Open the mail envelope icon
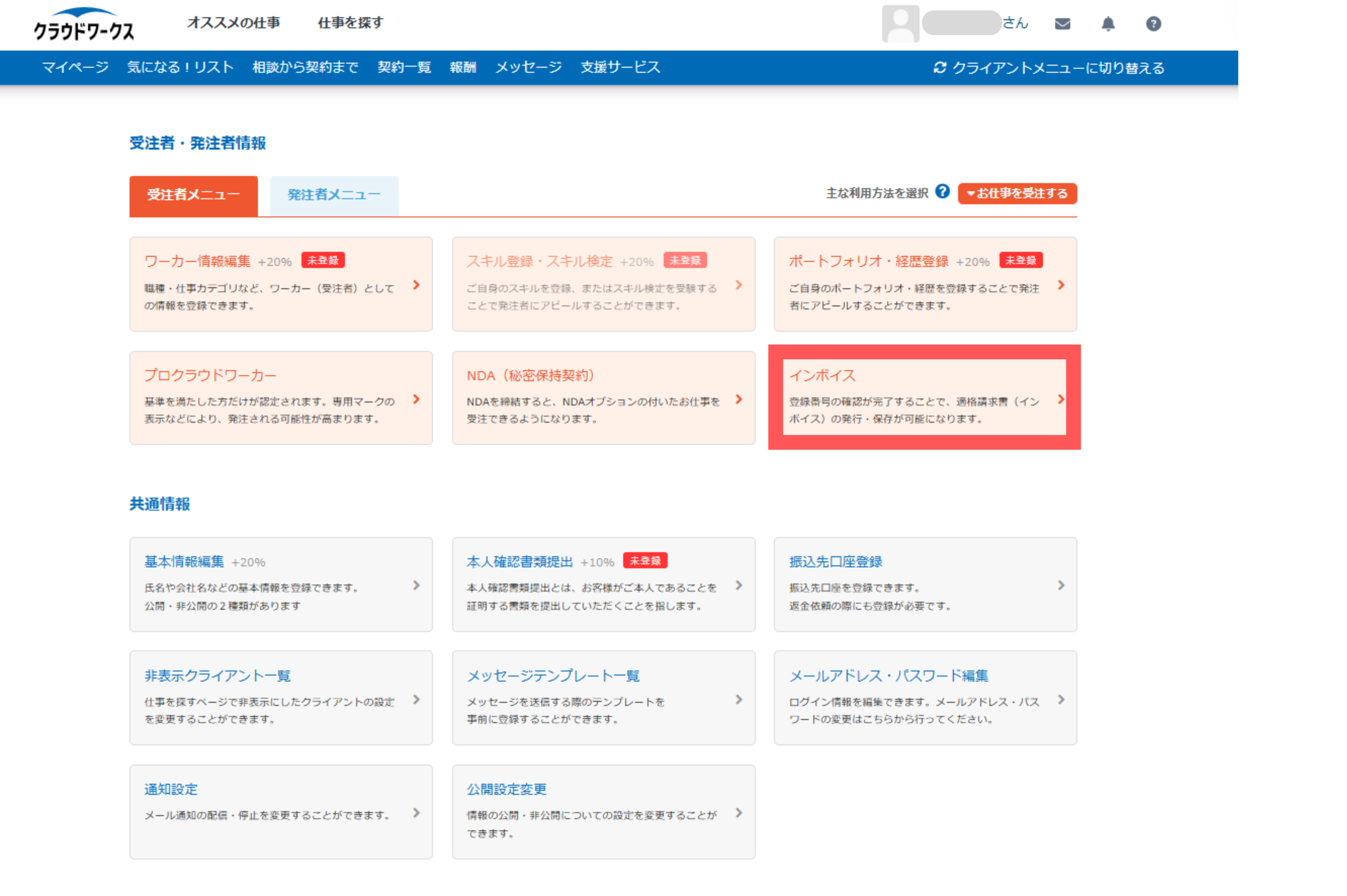The image size is (1347, 896). tap(1062, 24)
